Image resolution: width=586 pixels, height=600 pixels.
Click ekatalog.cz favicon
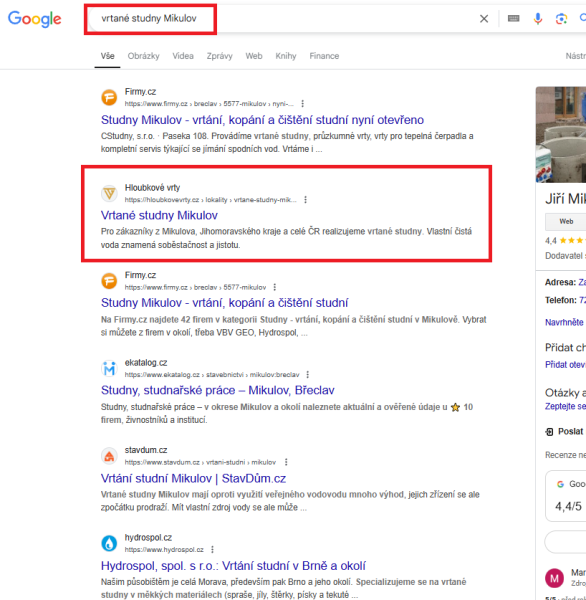pyautogui.click(x=109, y=368)
